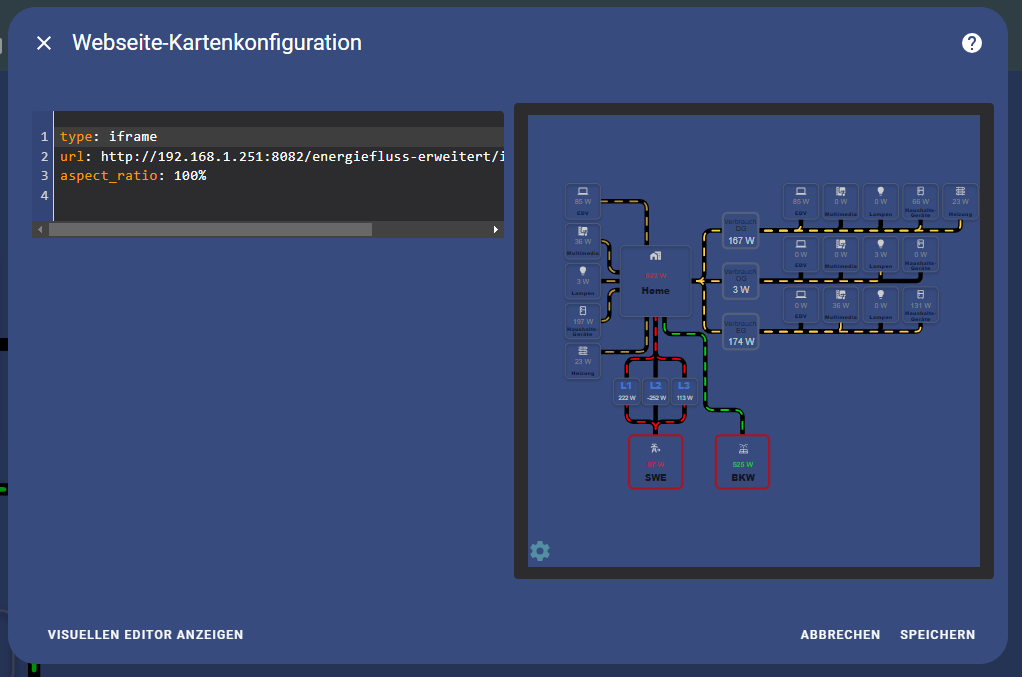
Task: Click Multimedia 0 W node in DG row
Action: (841, 201)
